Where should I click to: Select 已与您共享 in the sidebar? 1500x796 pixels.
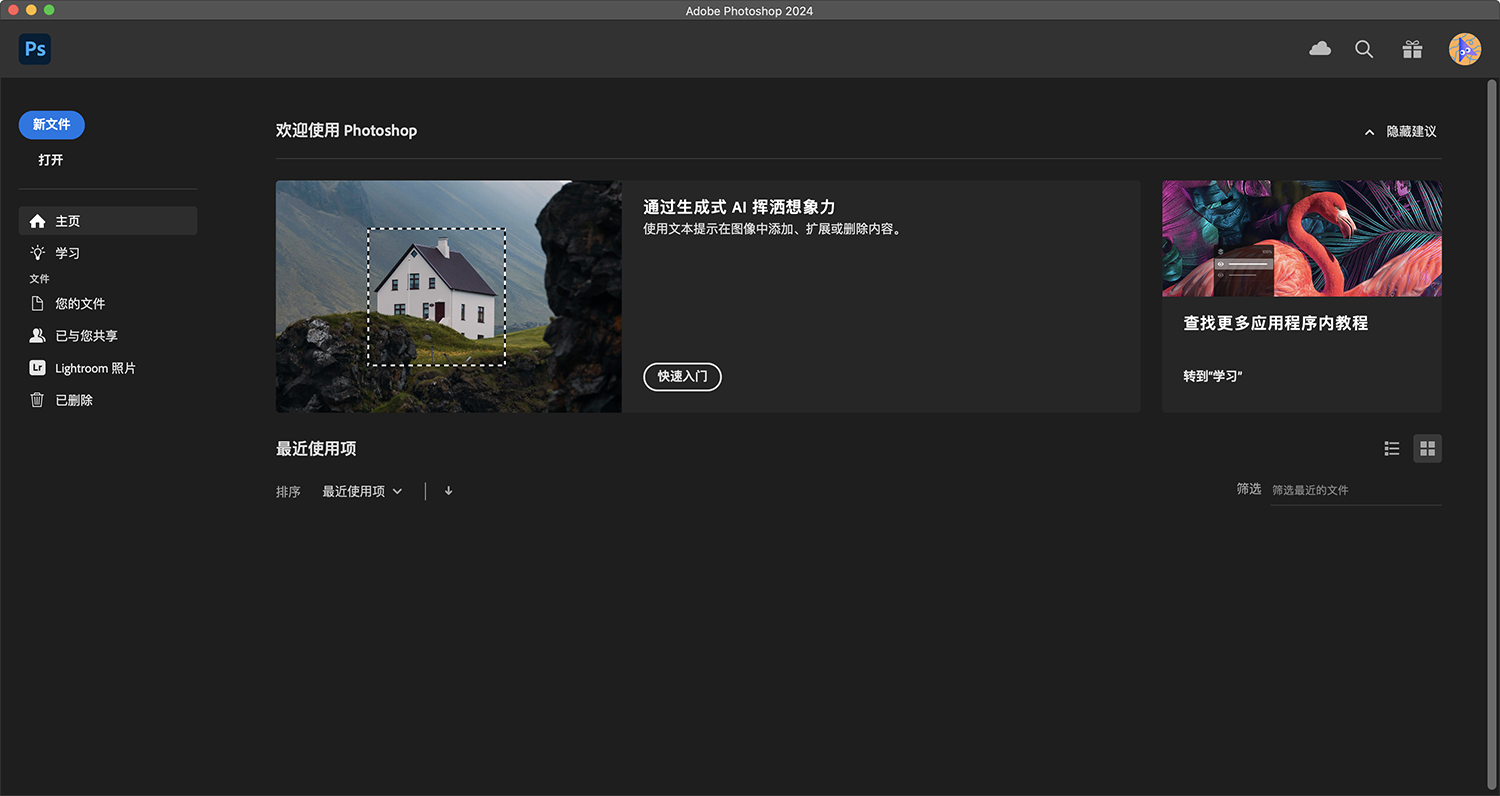(108, 336)
